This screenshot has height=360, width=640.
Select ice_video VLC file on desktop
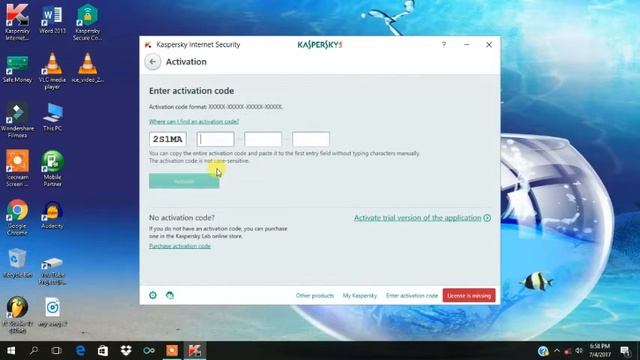pyautogui.click(x=87, y=68)
